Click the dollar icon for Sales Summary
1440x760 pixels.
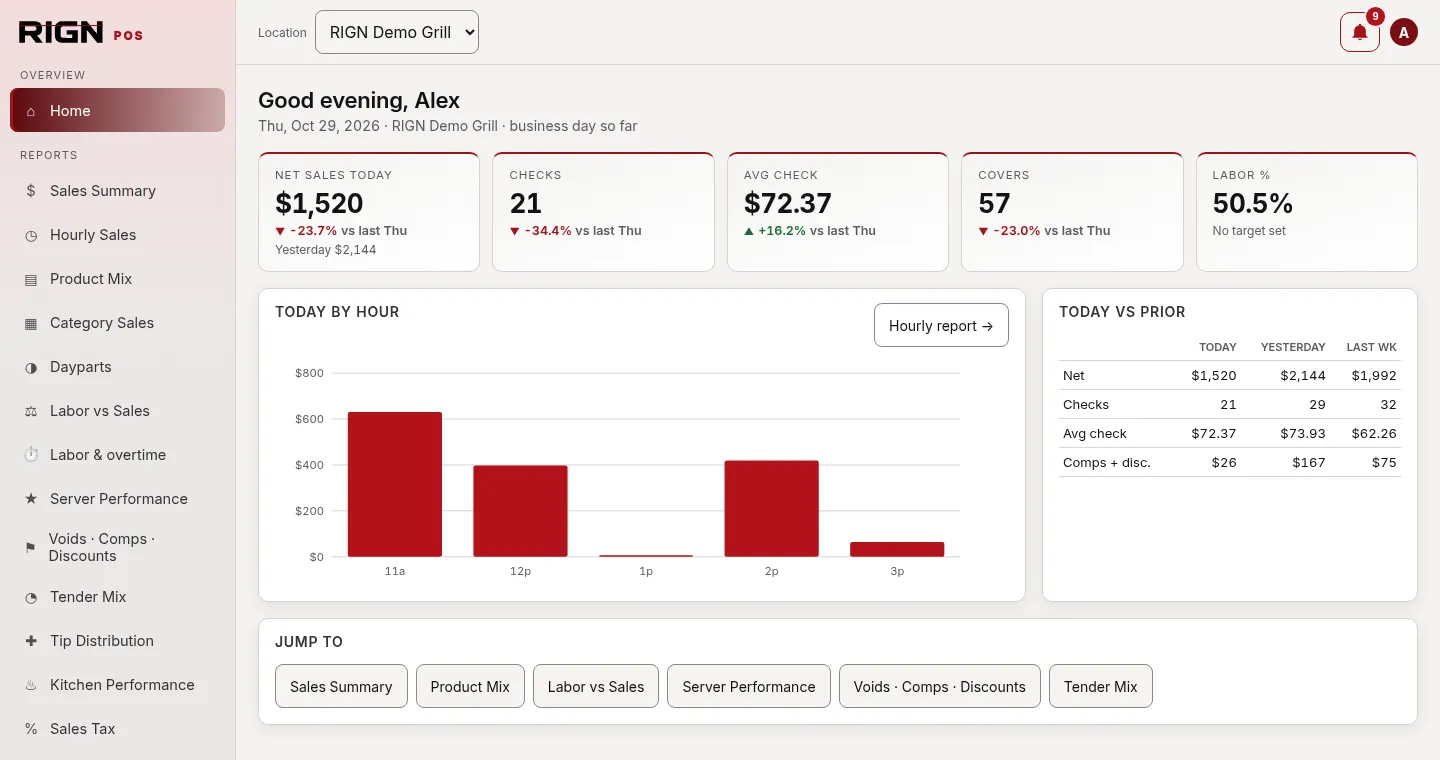pyautogui.click(x=31, y=191)
